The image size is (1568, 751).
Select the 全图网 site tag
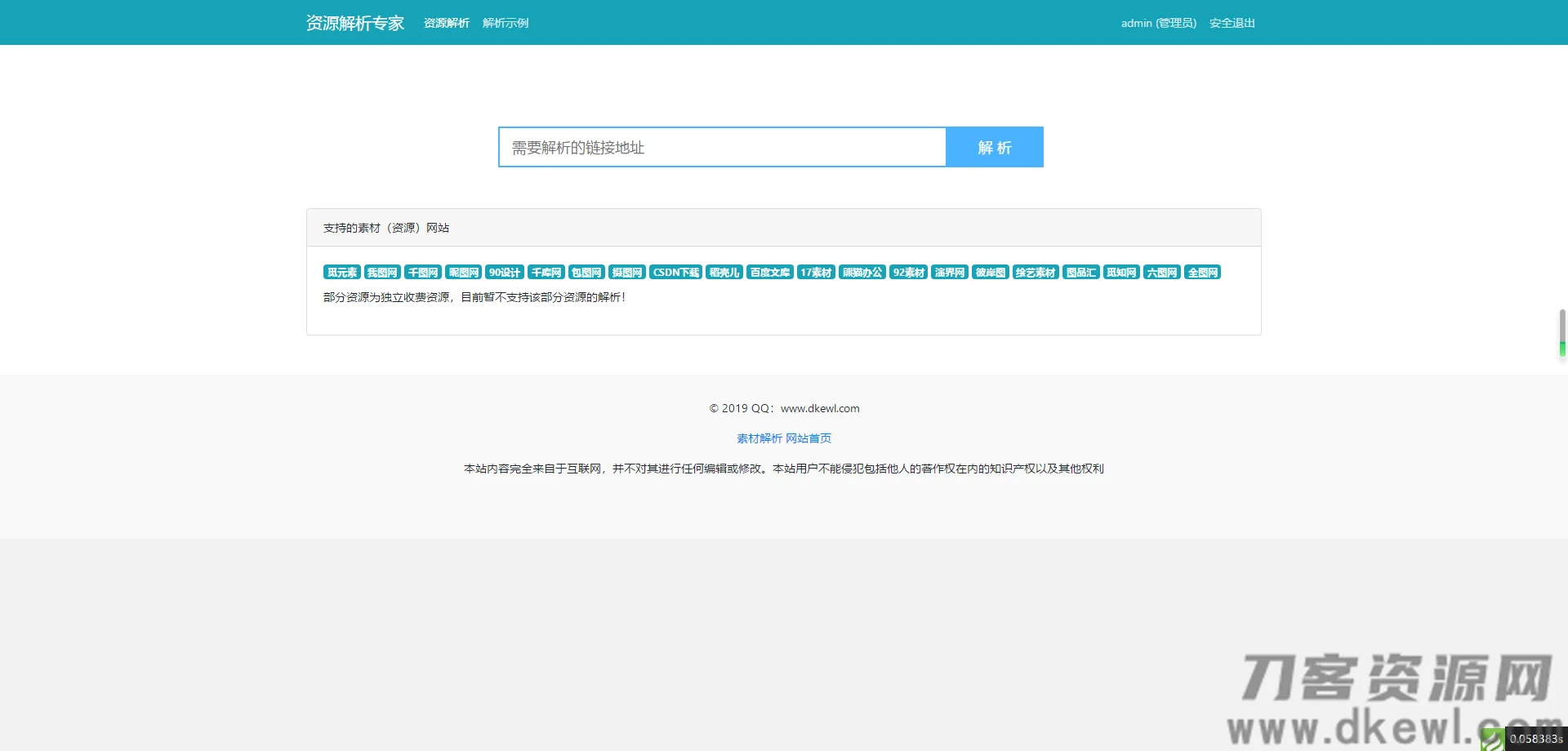click(x=1202, y=272)
